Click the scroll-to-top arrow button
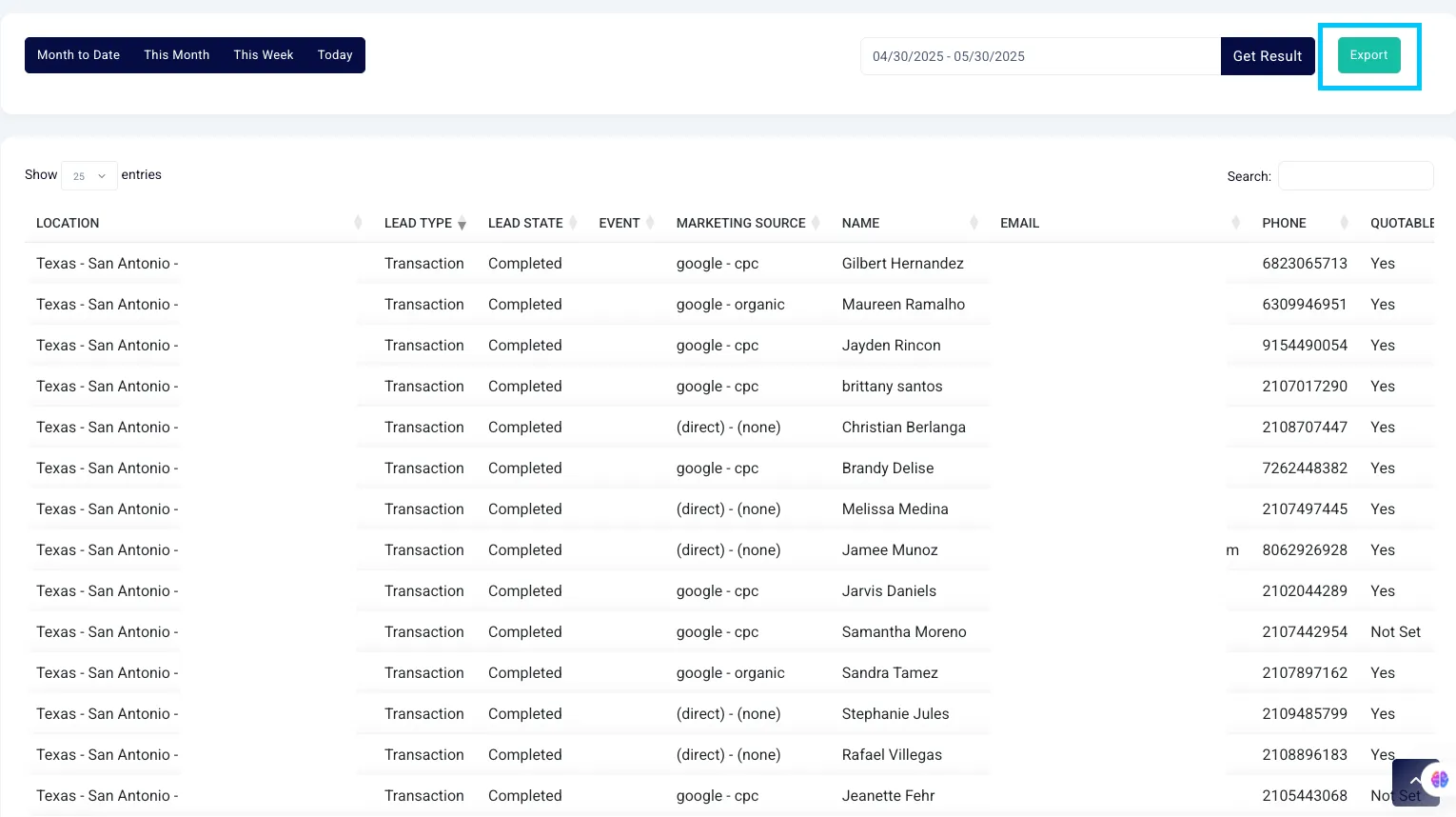This screenshot has height=817, width=1456. coord(1414,781)
